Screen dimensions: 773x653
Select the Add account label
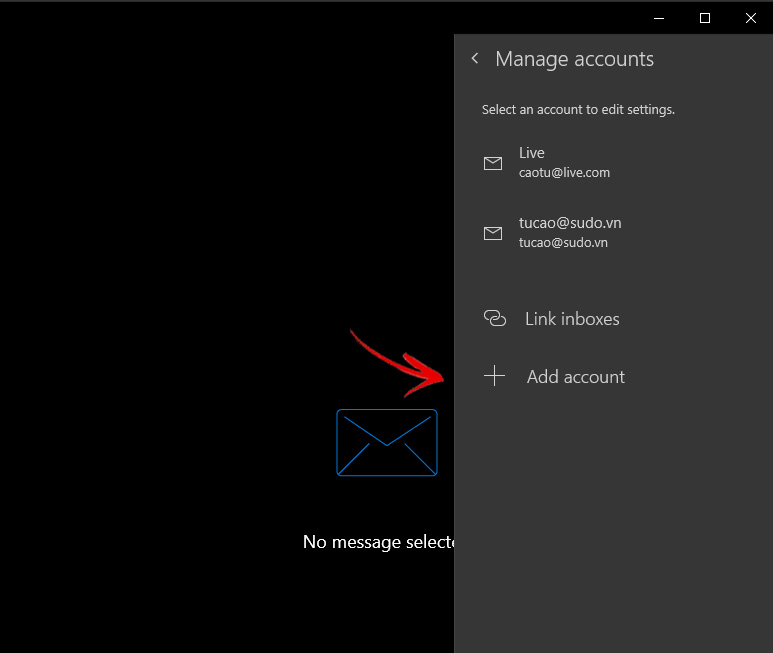(576, 377)
